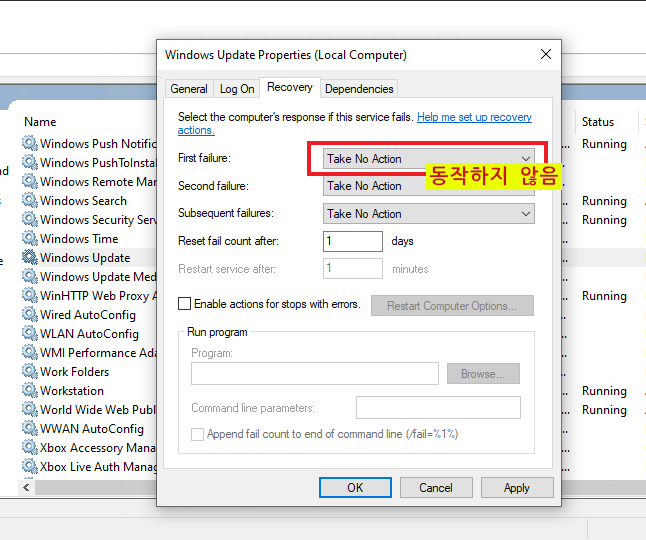Open Subsequent failures dropdown
This screenshot has height=540, width=646.
(x=428, y=214)
